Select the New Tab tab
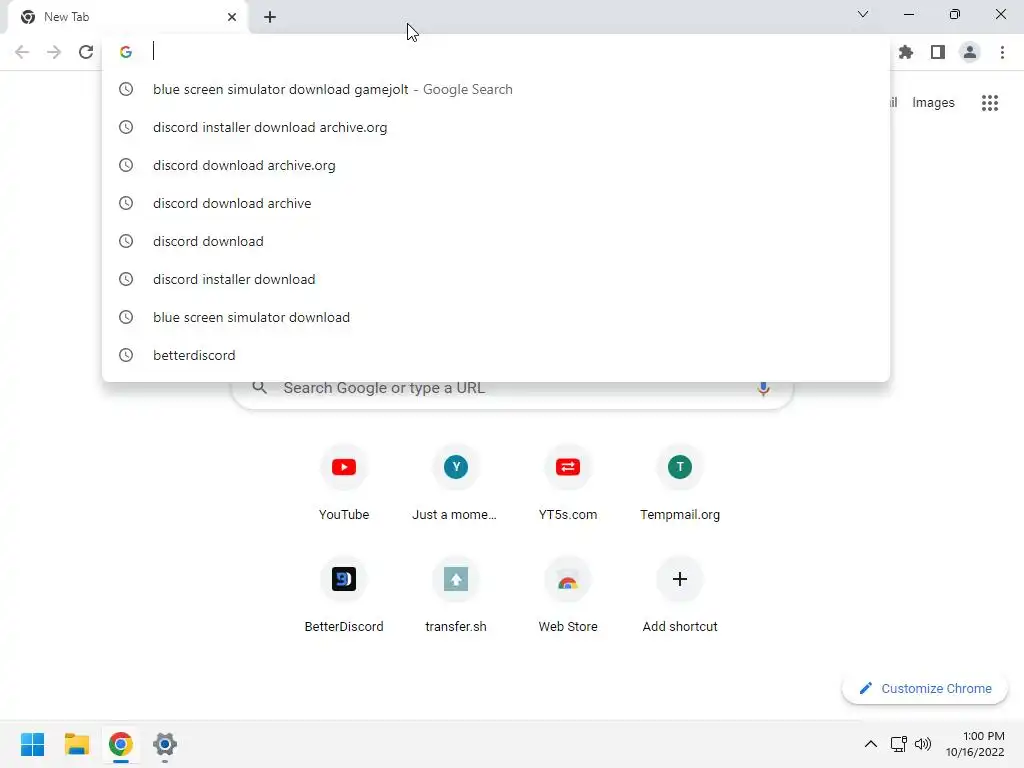 [x=127, y=18]
